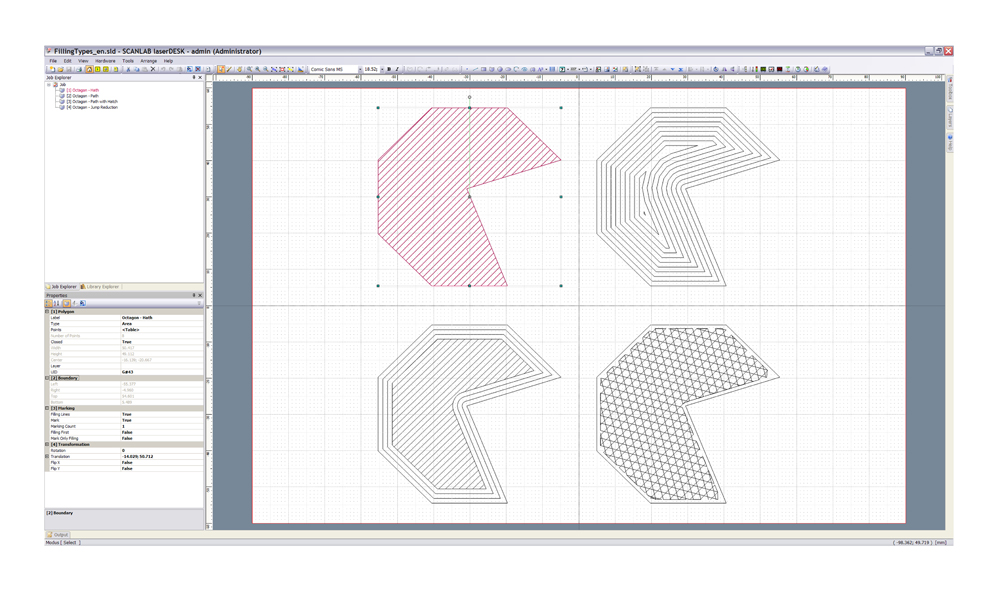Click the Delete (X) toolbar icon

tap(153, 70)
